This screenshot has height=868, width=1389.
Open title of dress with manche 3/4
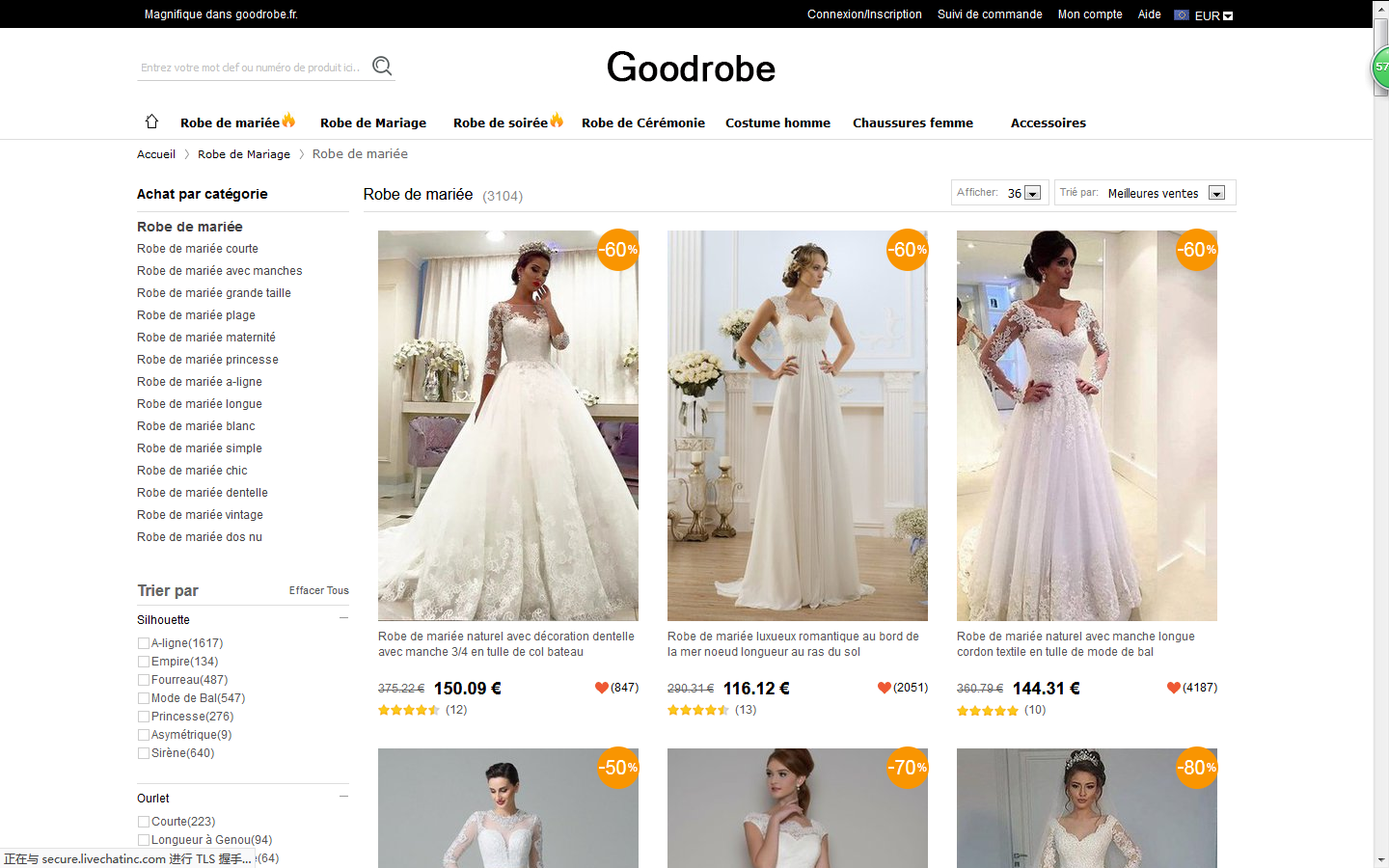[x=506, y=644]
